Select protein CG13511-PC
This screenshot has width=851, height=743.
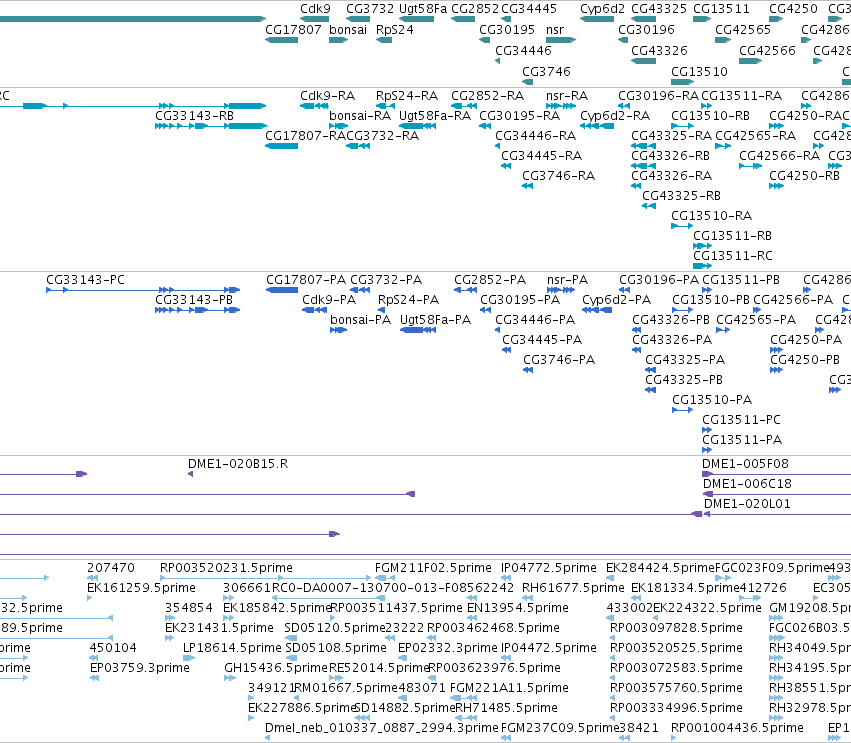(741, 420)
